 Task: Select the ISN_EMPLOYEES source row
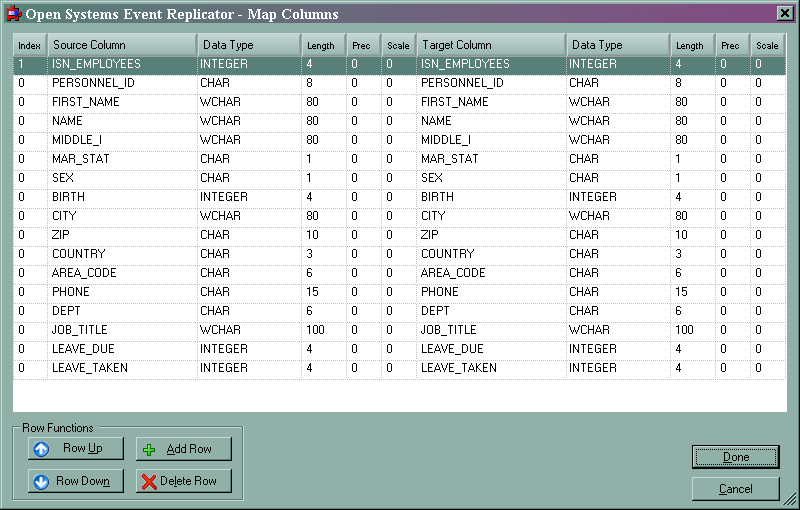pos(96,64)
